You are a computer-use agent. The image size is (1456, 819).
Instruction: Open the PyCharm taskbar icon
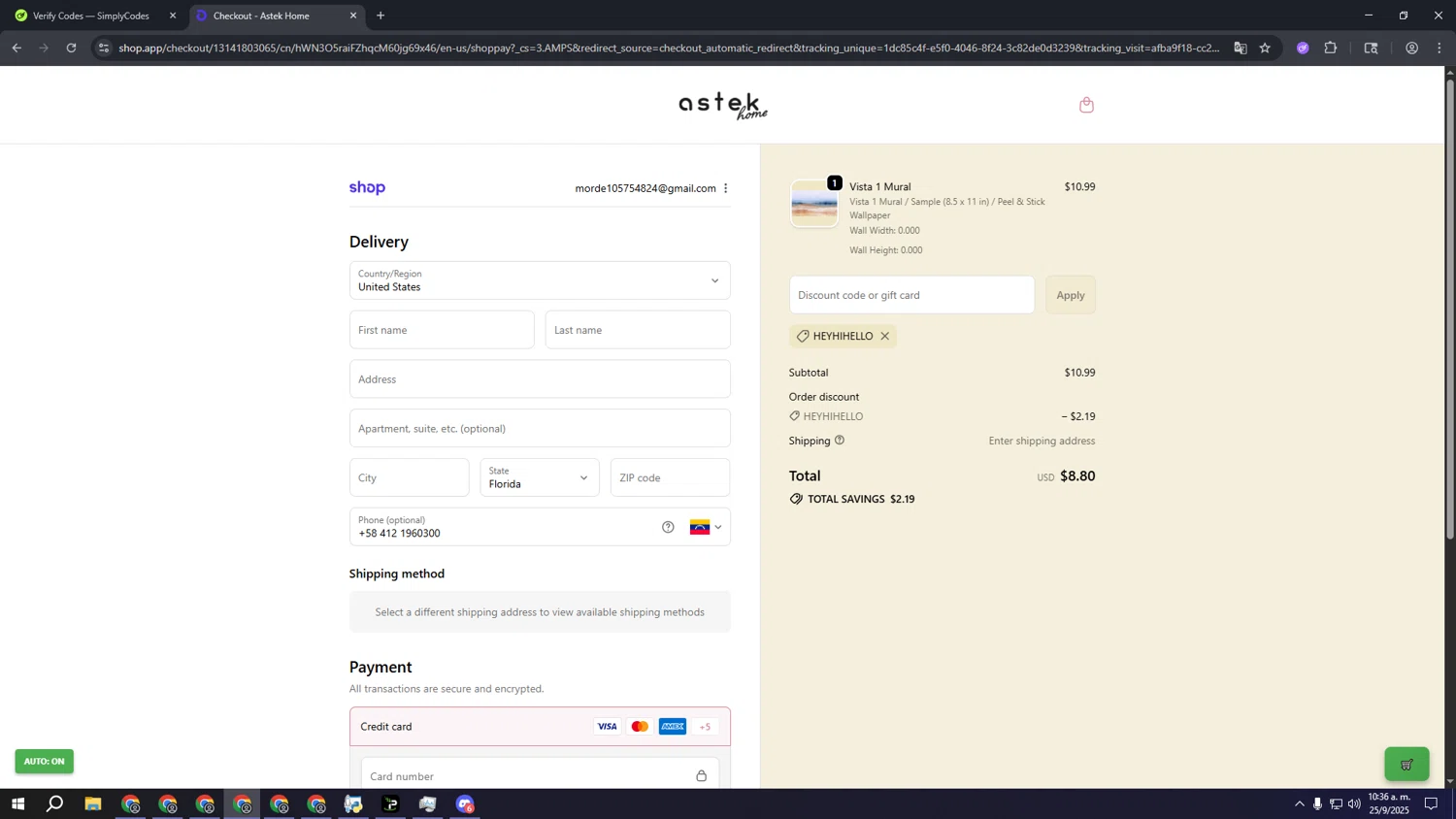(390, 804)
